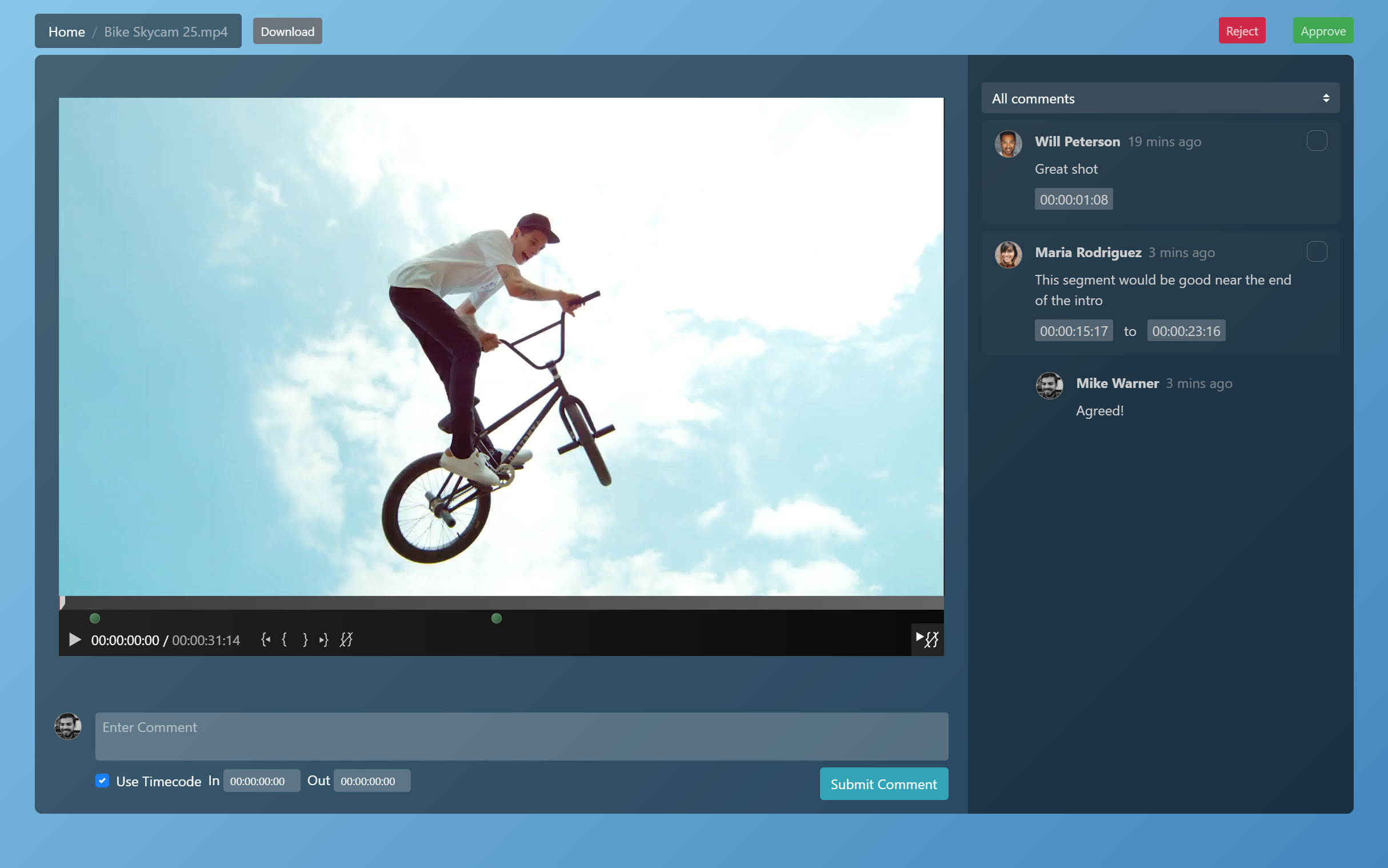Screen dimensions: 1388x868
Task: Approve the video
Action: click(x=1322, y=30)
